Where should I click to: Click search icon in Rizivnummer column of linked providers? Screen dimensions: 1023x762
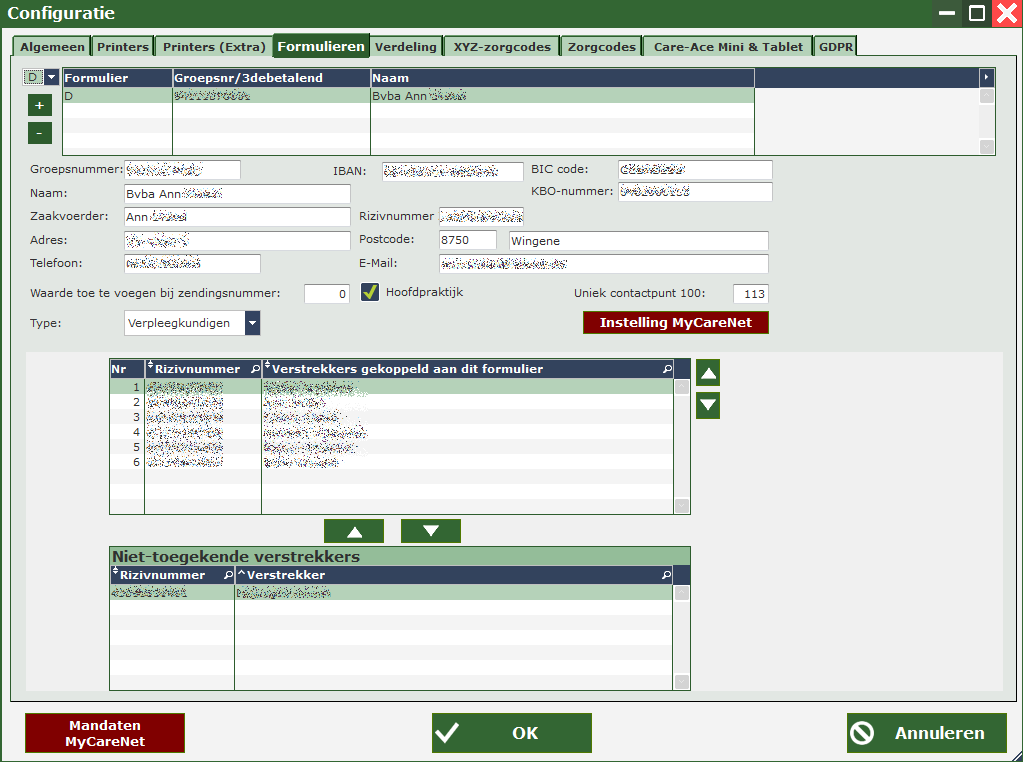point(254,369)
